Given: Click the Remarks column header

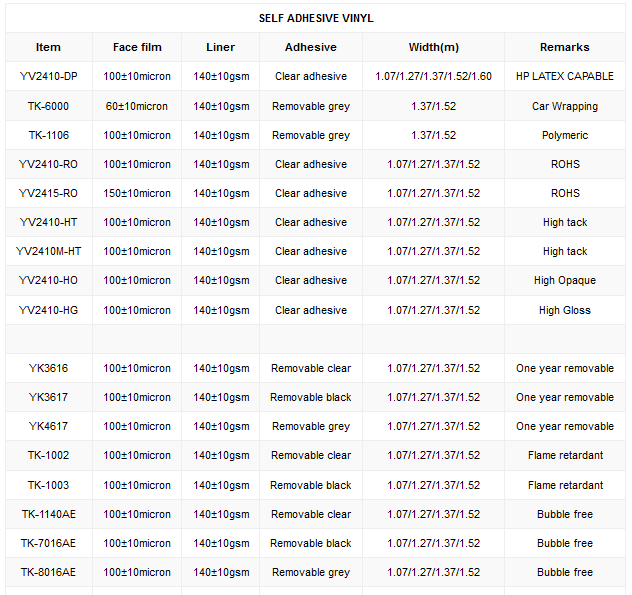Looking at the screenshot, I should 565,47.
